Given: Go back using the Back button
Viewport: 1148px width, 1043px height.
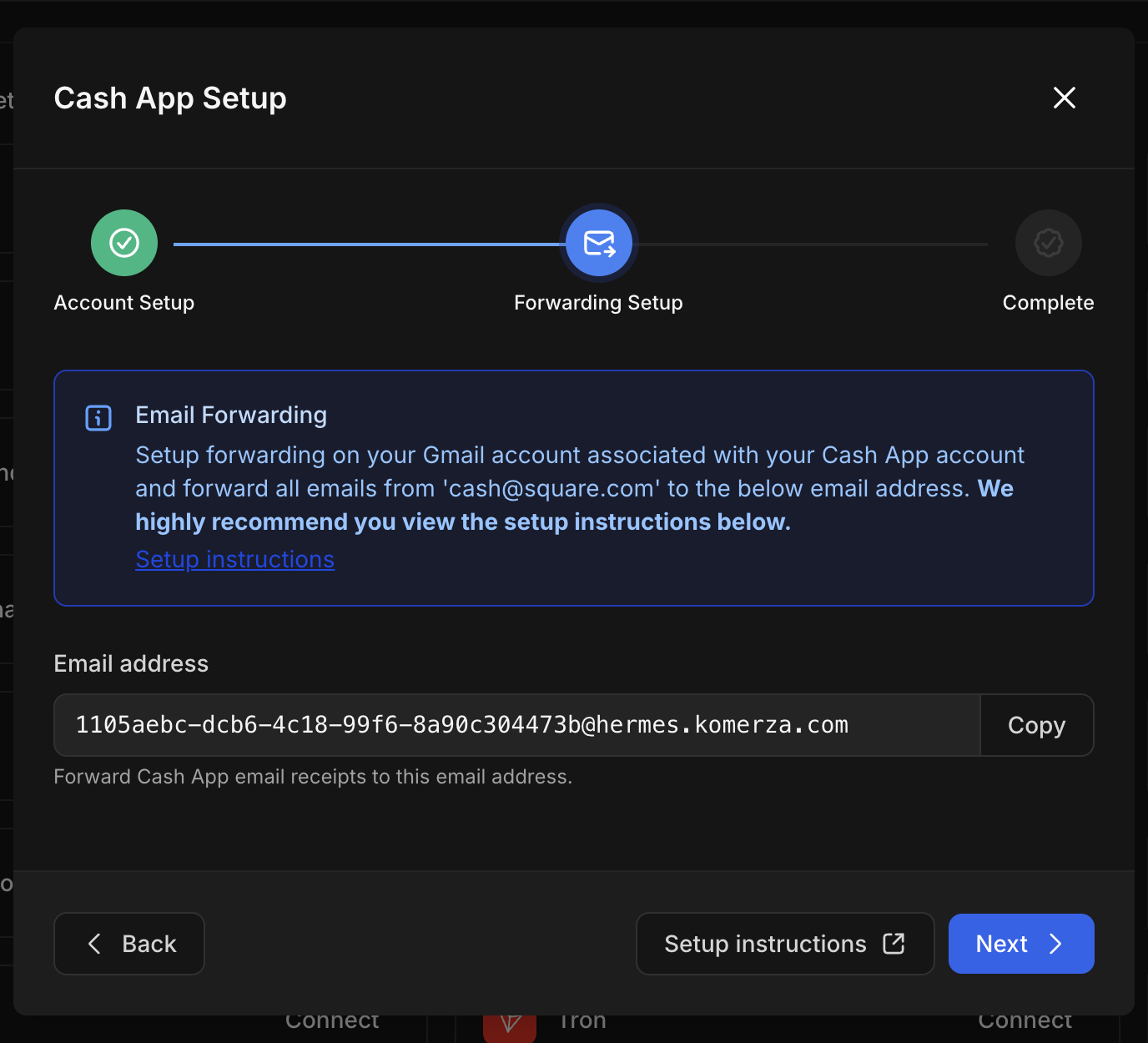Looking at the screenshot, I should 128,944.
